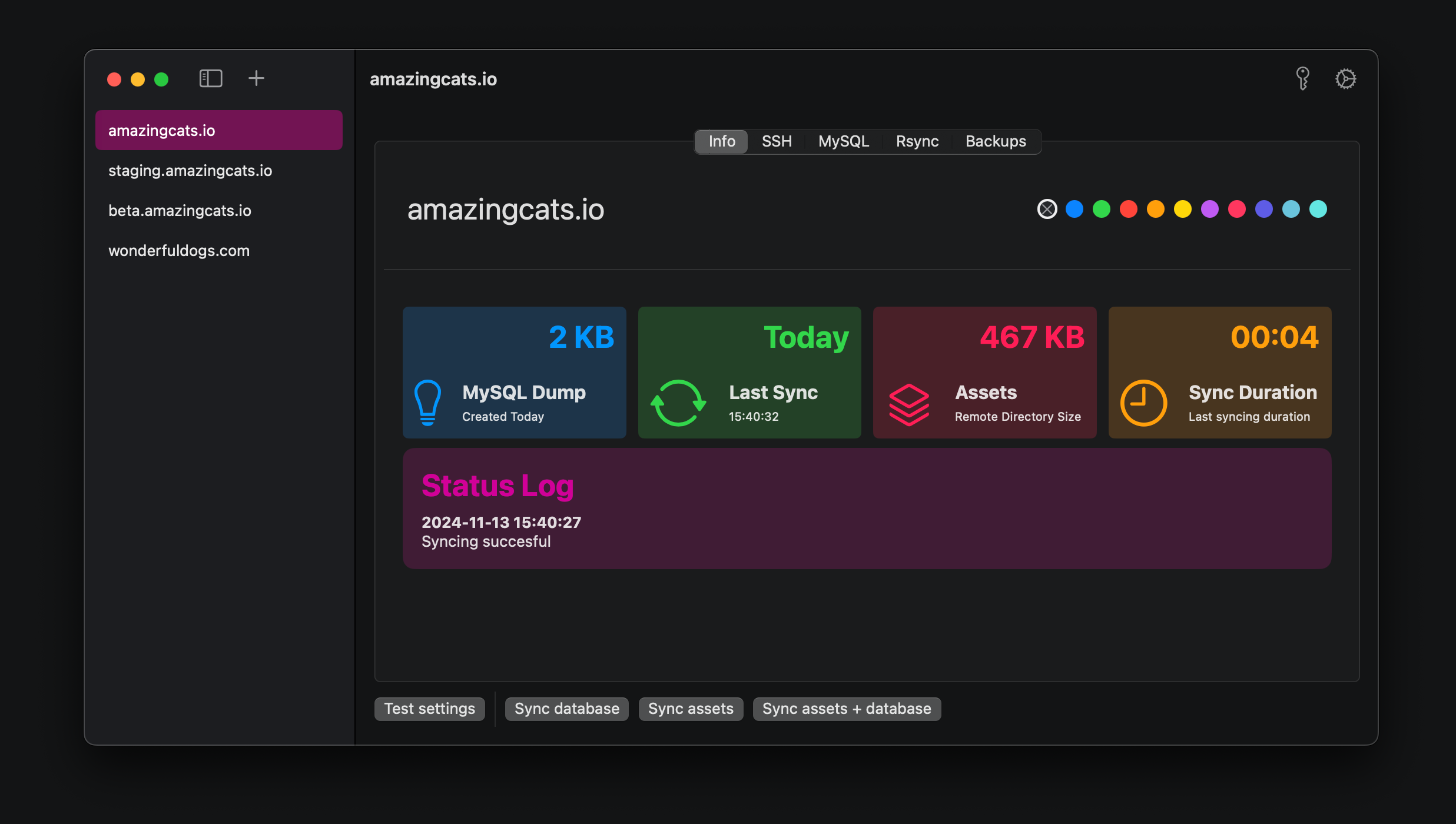
Task: Click the 2024-11-13 15:40:27 log timestamp
Action: [501, 522]
